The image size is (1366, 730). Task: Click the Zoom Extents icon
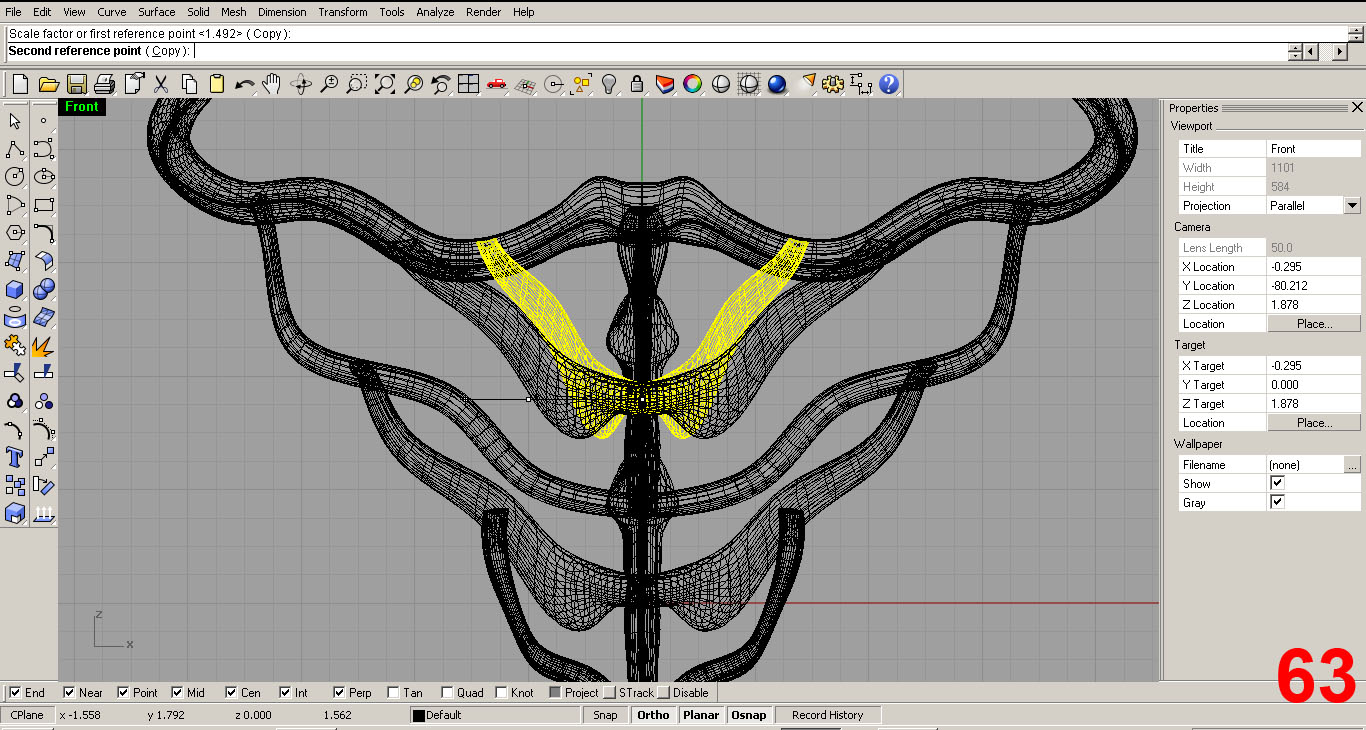(x=385, y=84)
